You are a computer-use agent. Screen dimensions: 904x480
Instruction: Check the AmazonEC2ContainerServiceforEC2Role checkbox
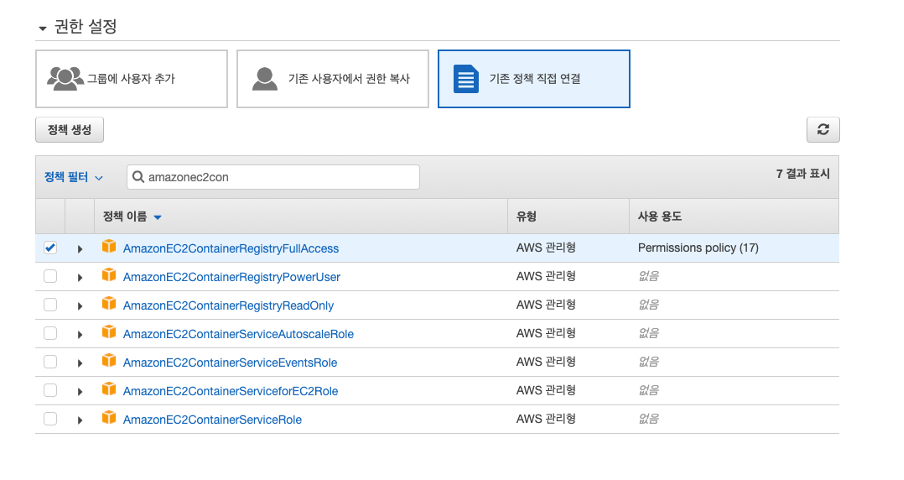point(50,390)
